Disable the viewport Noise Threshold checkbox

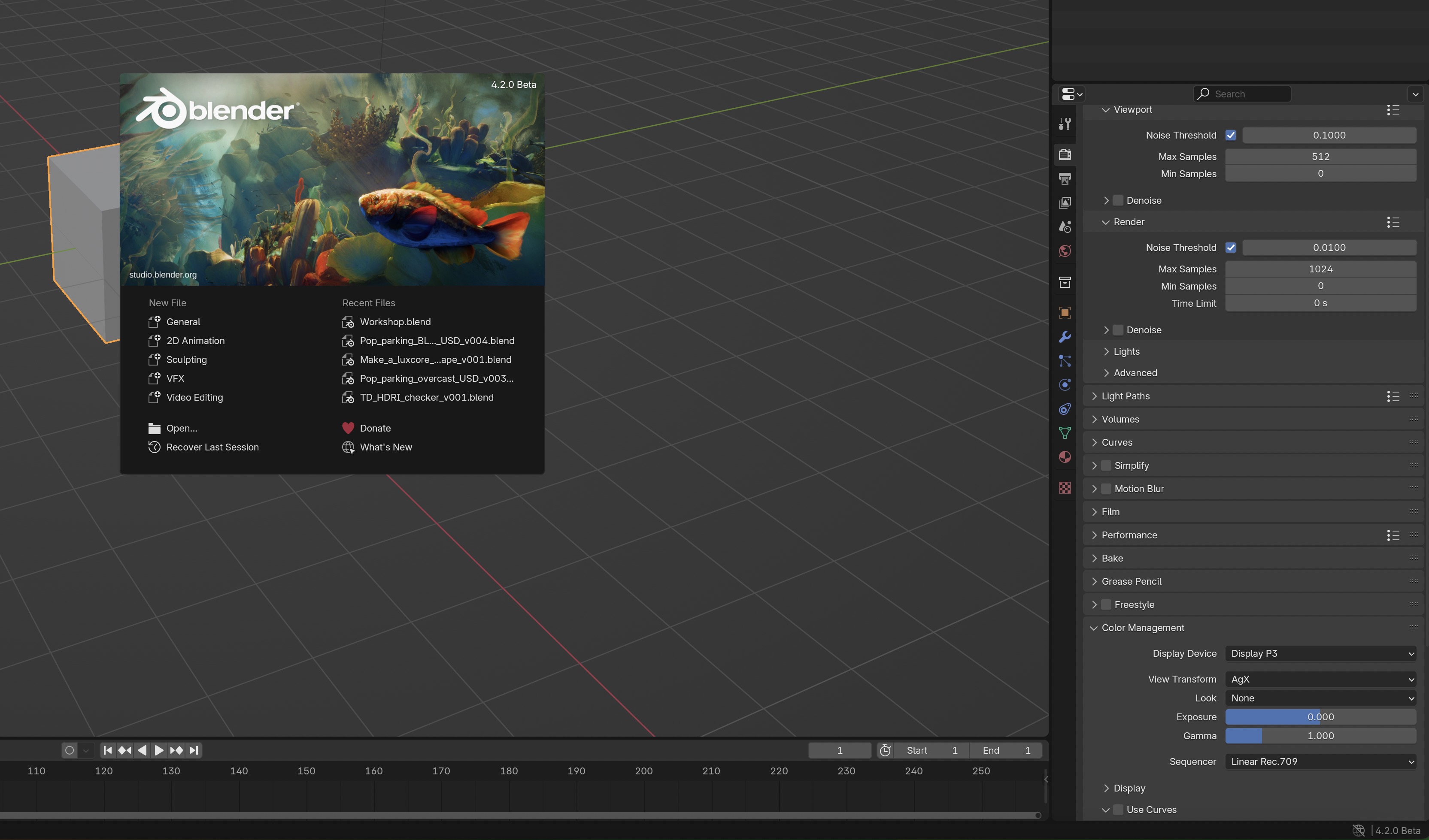coord(1231,135)
